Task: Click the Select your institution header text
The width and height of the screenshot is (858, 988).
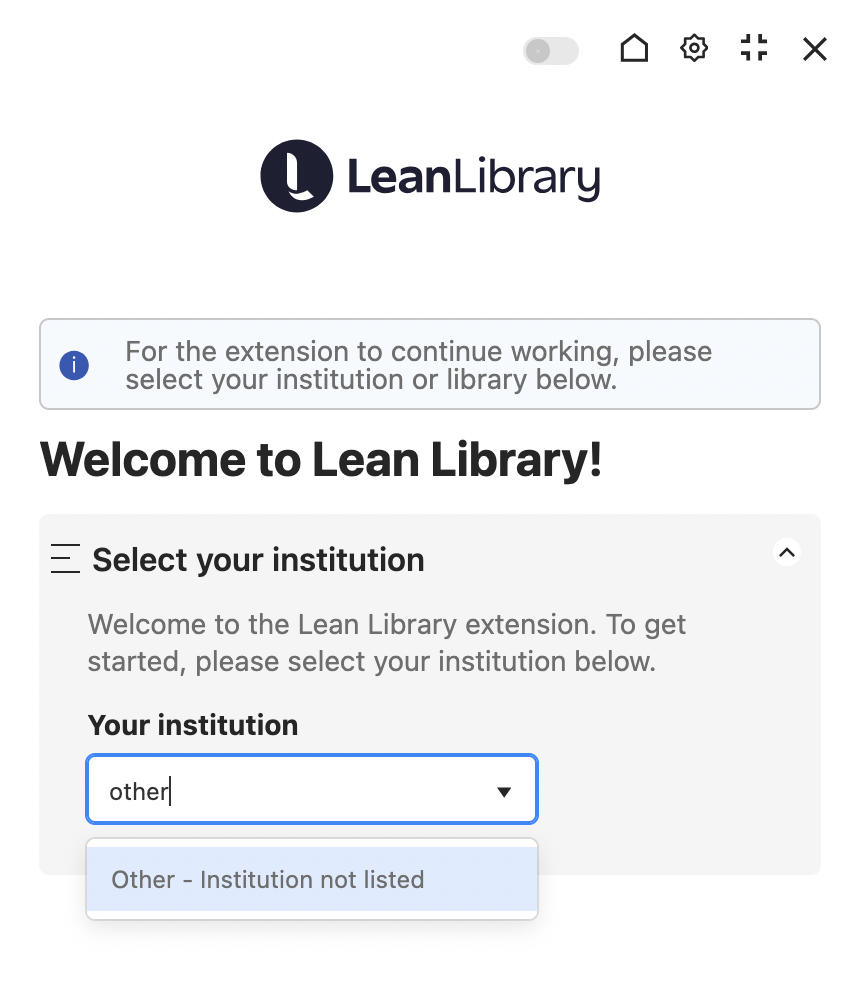Action: pos(257,559)
